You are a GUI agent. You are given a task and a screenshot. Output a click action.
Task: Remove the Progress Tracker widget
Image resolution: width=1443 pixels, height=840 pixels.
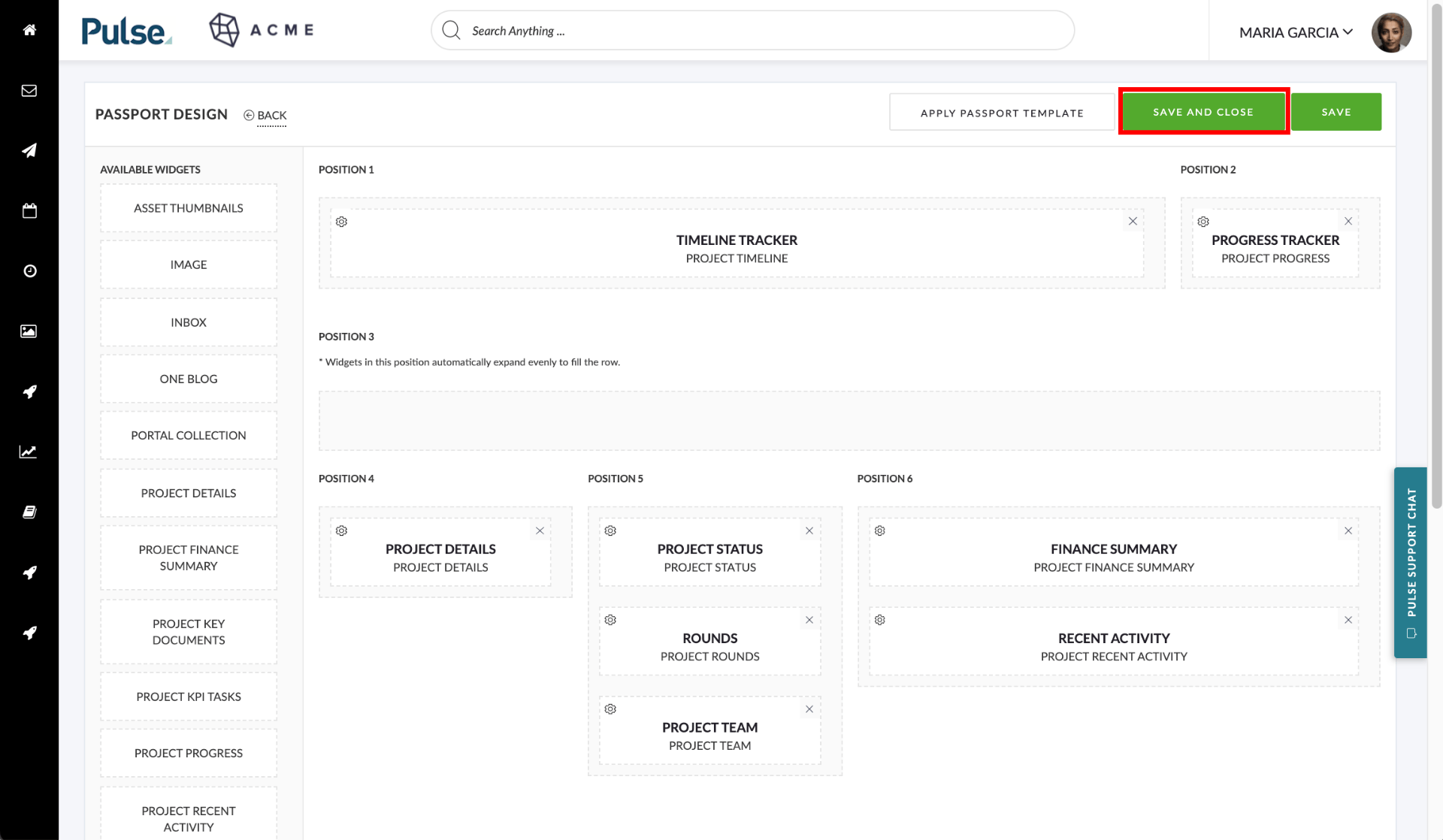[x=1348, y=221]
